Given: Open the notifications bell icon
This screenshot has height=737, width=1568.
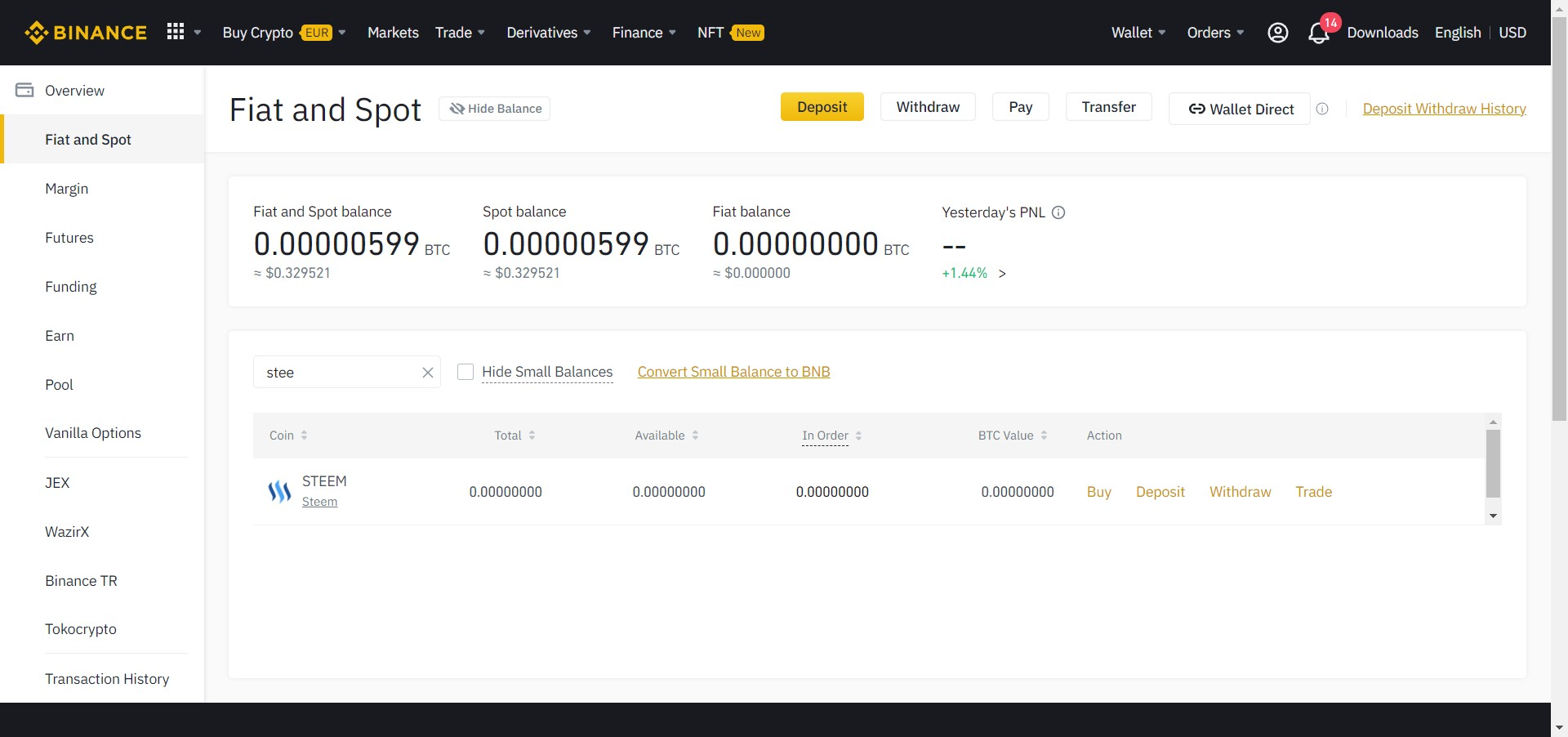Looking at the screenshot, I should click(x=1318, y=33).
